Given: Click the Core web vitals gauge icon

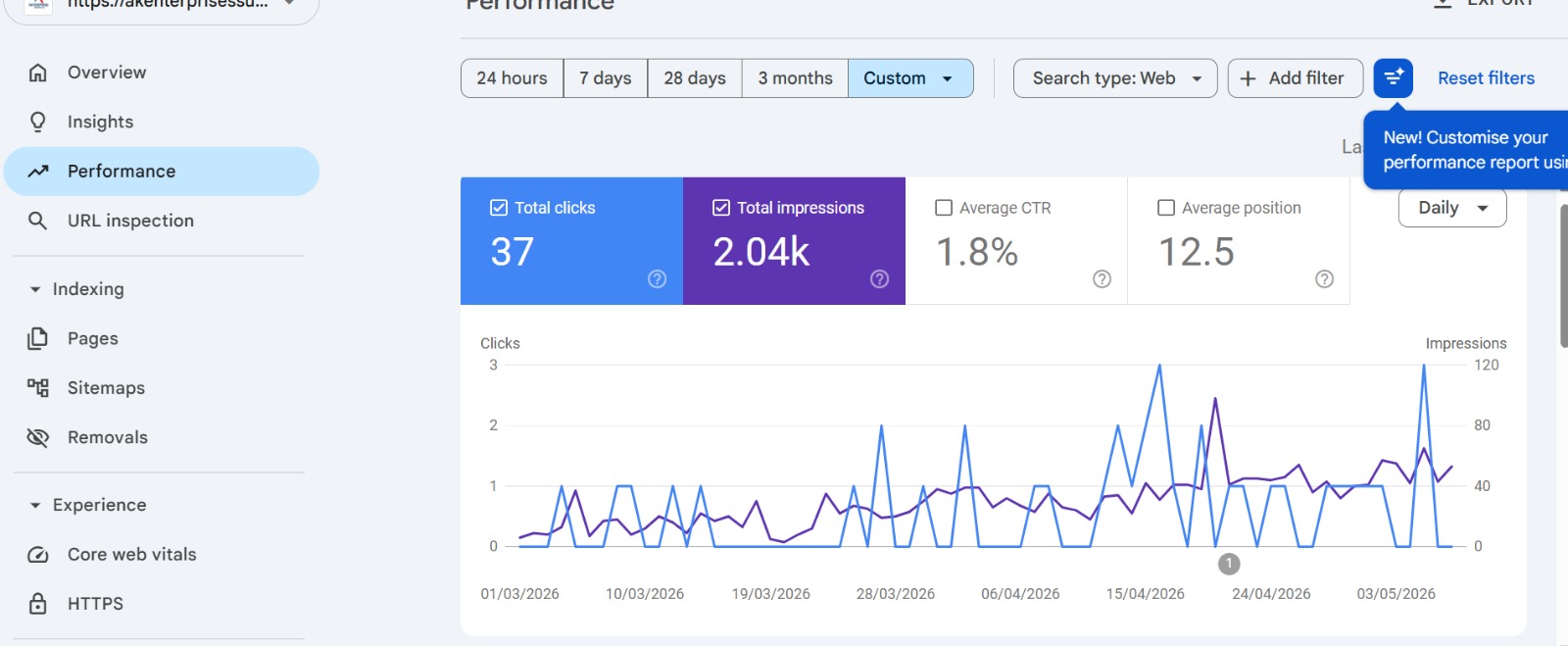Looking at the screenshot, I should coord(38,555).
